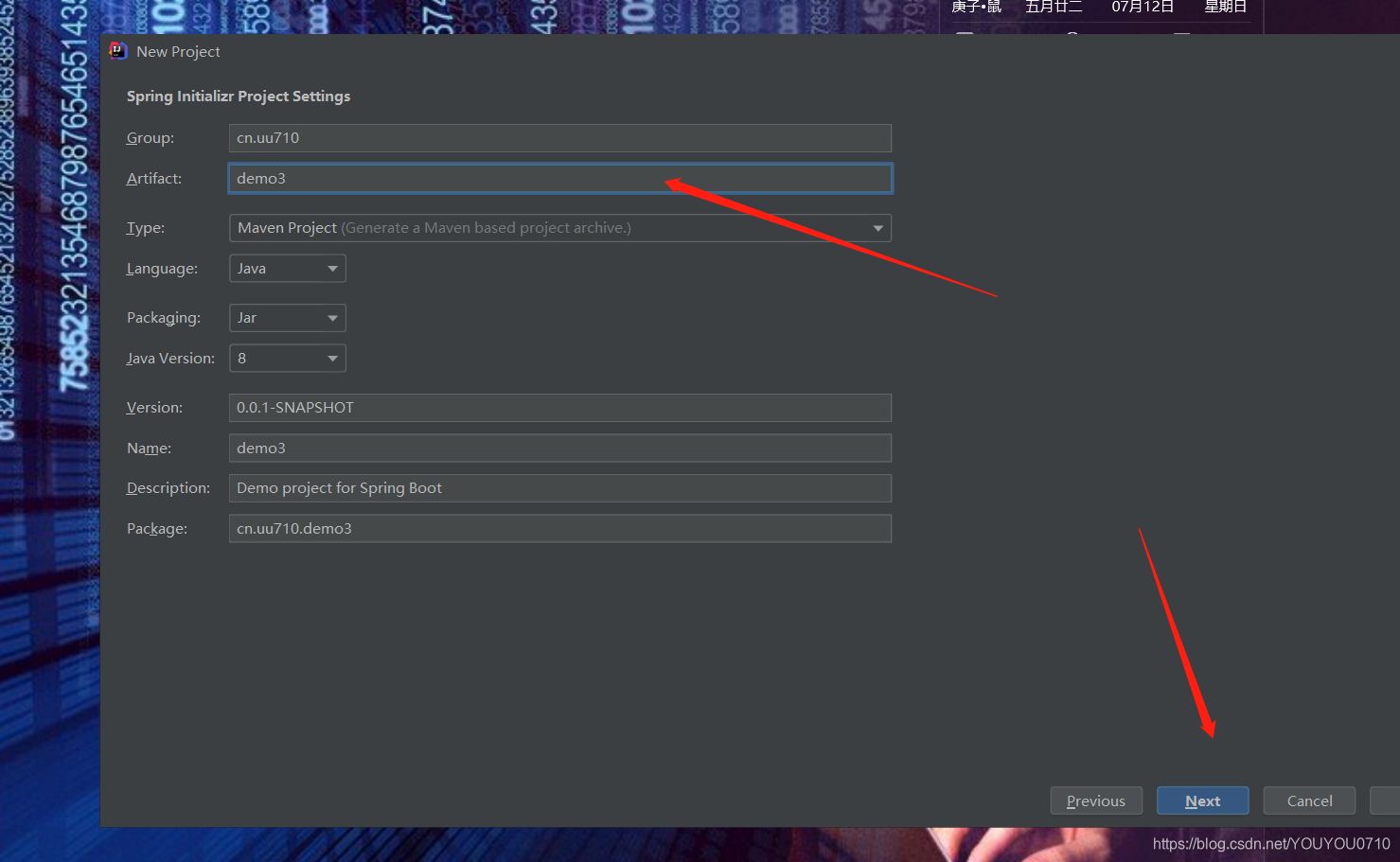This screenshot has width=1400, height=862.
Task: Click the IntelliJ icon in New Project title
Action: (x=118, y=51)
